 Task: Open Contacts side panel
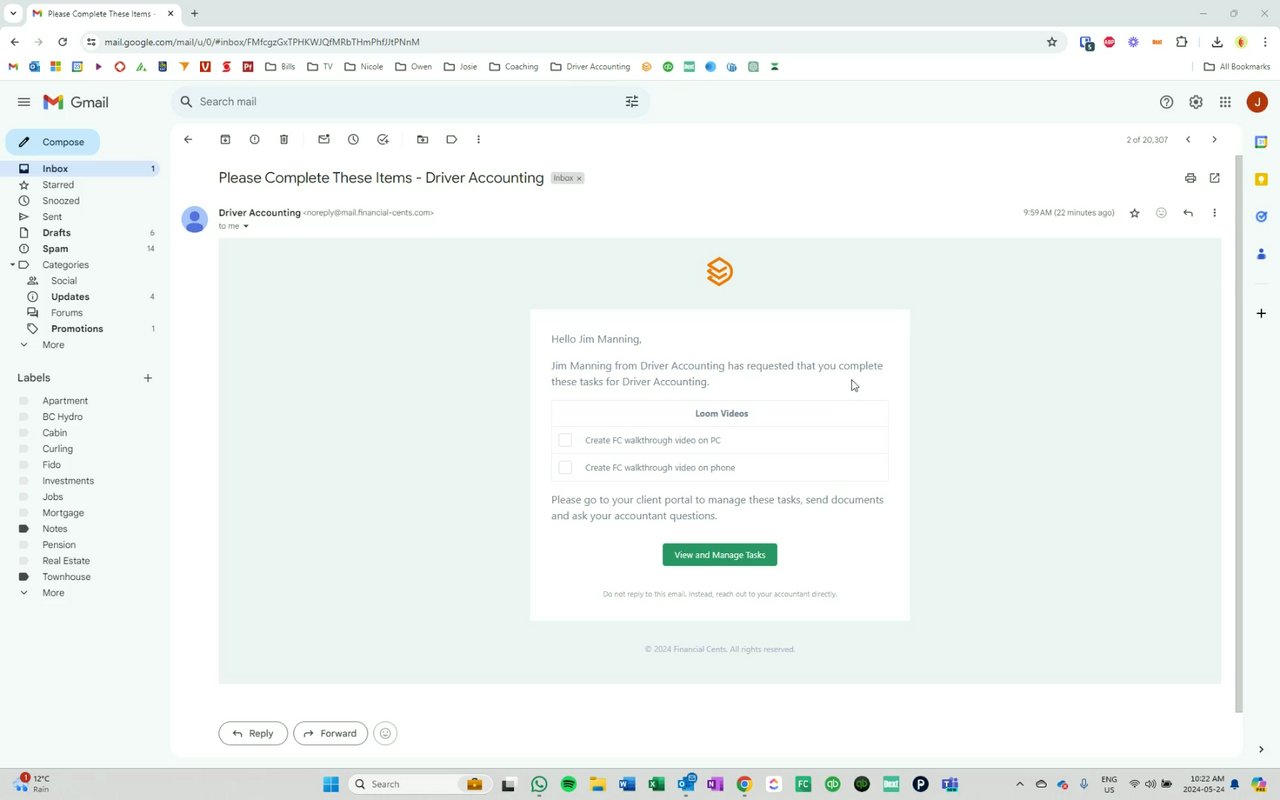[1261, 253]
